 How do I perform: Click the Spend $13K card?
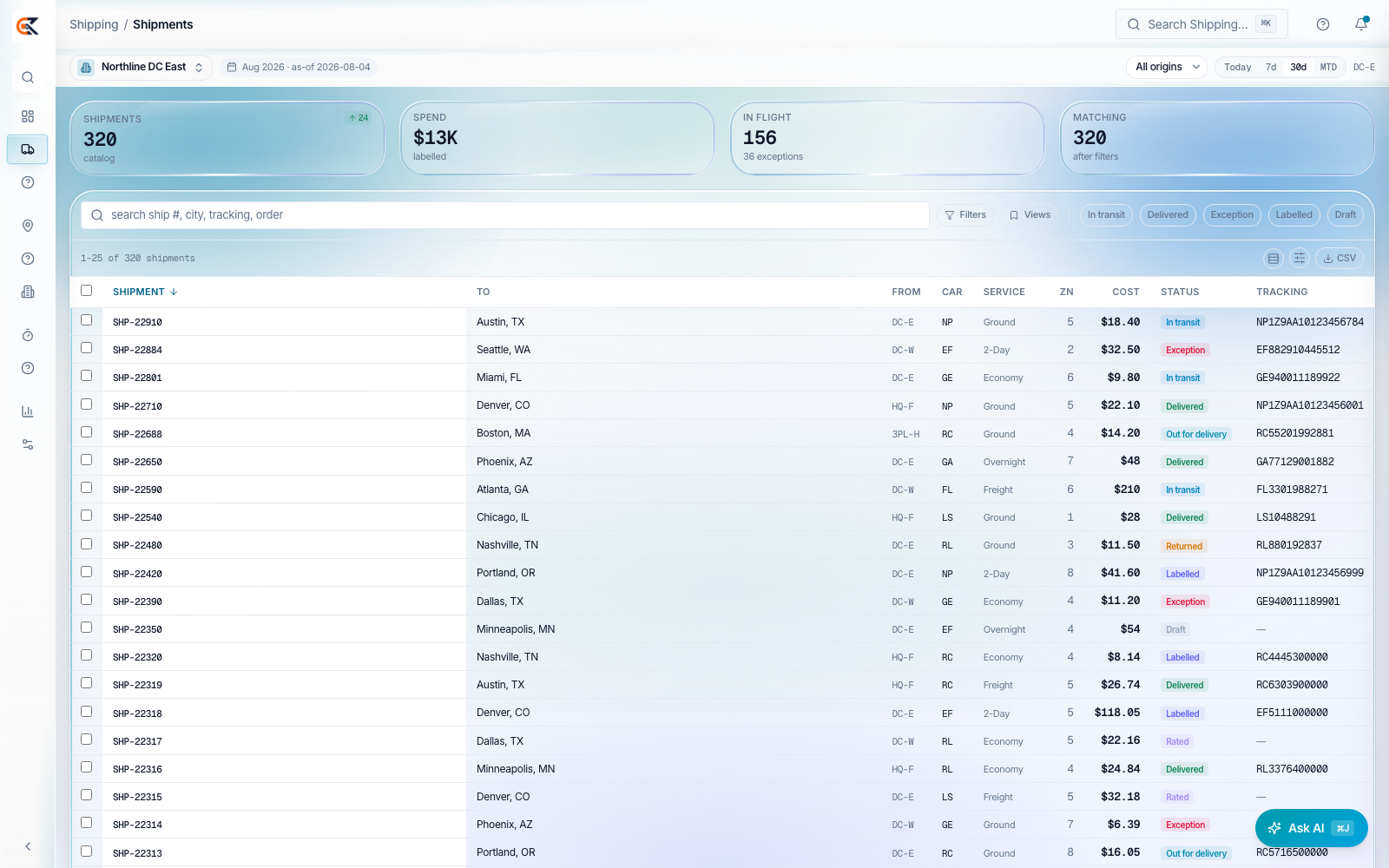557,139
